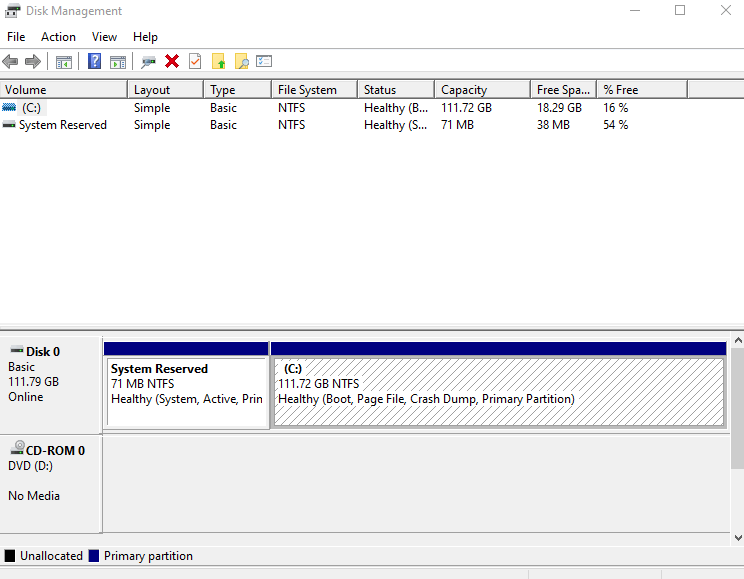Toggle the Show/Hide Action Pane icon
This screenshot has width=744, height=579.
tap(118, 62)
